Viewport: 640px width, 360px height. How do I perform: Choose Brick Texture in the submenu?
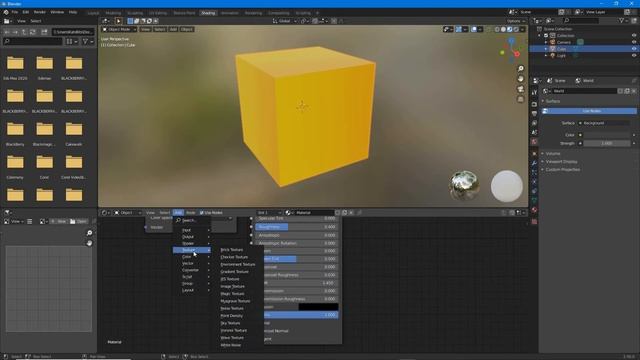tap(231, 250)
